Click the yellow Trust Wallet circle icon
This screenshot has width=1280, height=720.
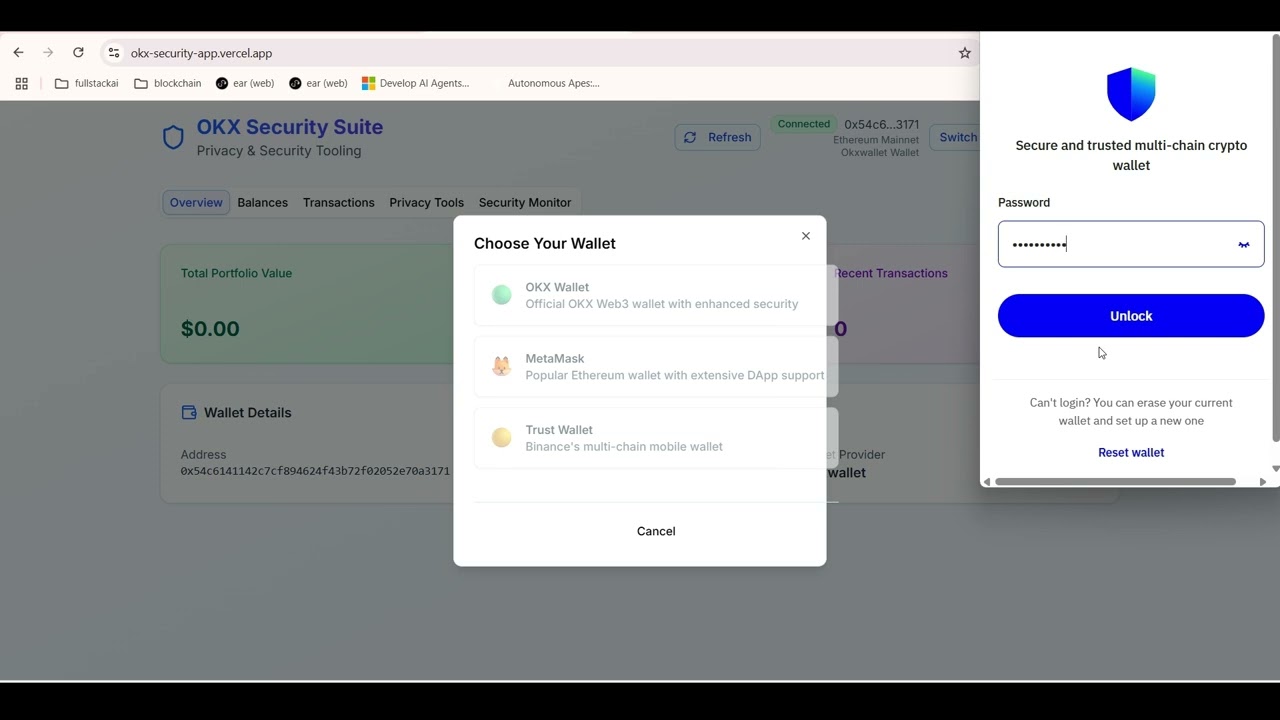click(502, 438)
